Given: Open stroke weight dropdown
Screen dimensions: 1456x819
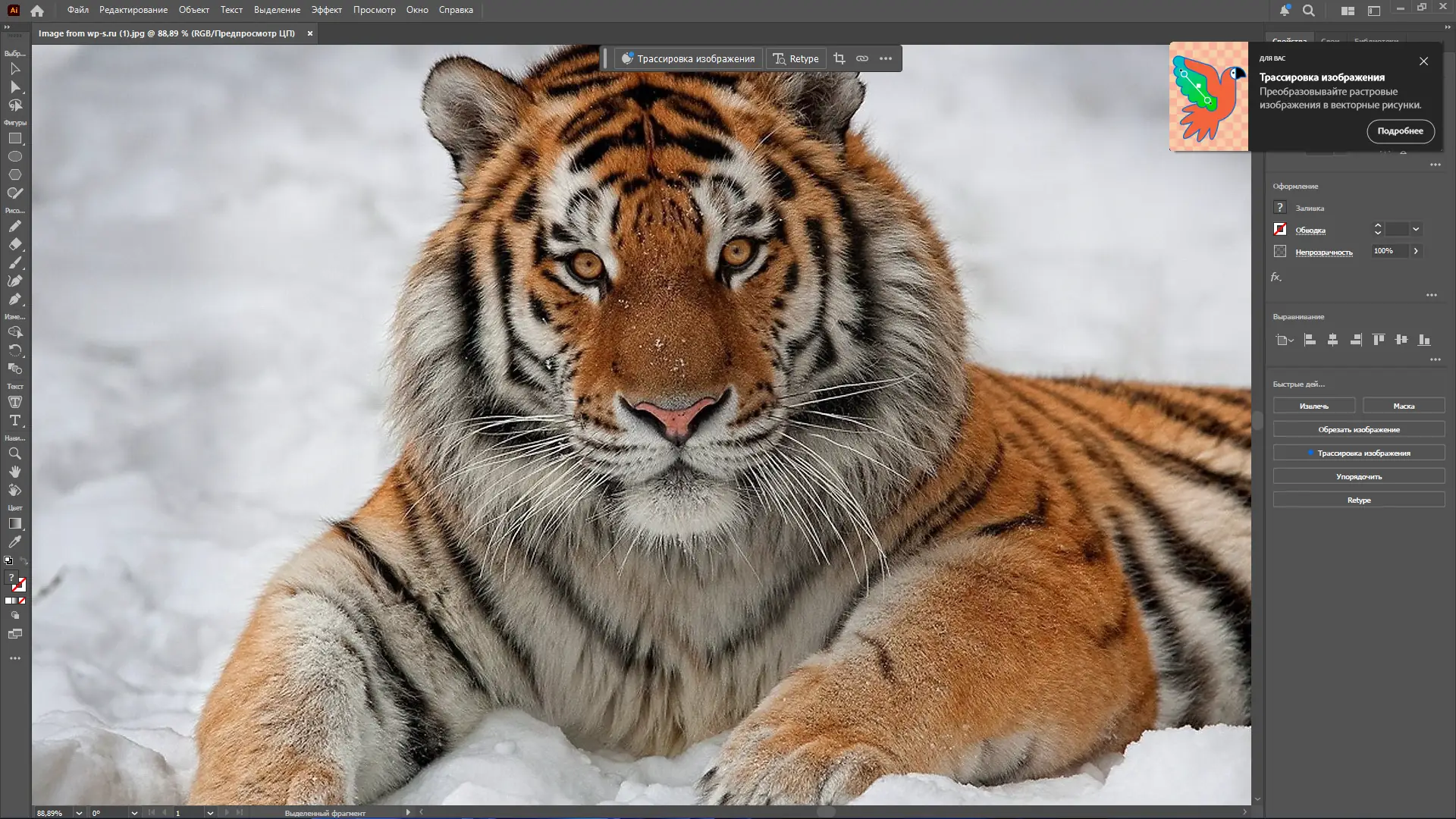Looking at the screenshot, I should click(x=1416, y=229).
